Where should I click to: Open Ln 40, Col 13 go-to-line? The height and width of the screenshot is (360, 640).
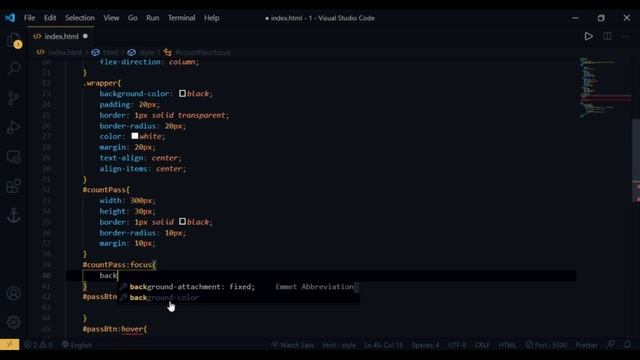pyautogui.click(x=383, y=345)
